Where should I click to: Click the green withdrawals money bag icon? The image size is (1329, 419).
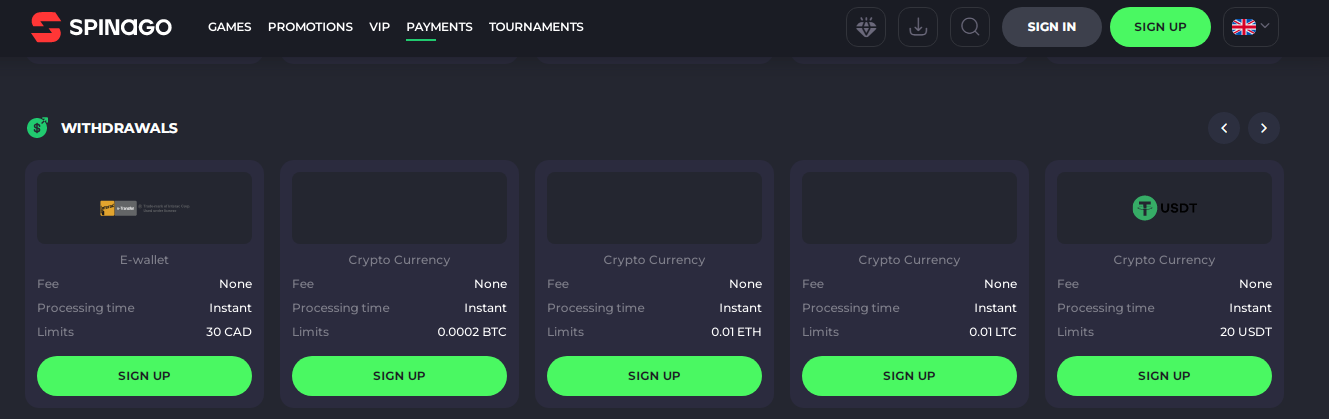[38, 128]
